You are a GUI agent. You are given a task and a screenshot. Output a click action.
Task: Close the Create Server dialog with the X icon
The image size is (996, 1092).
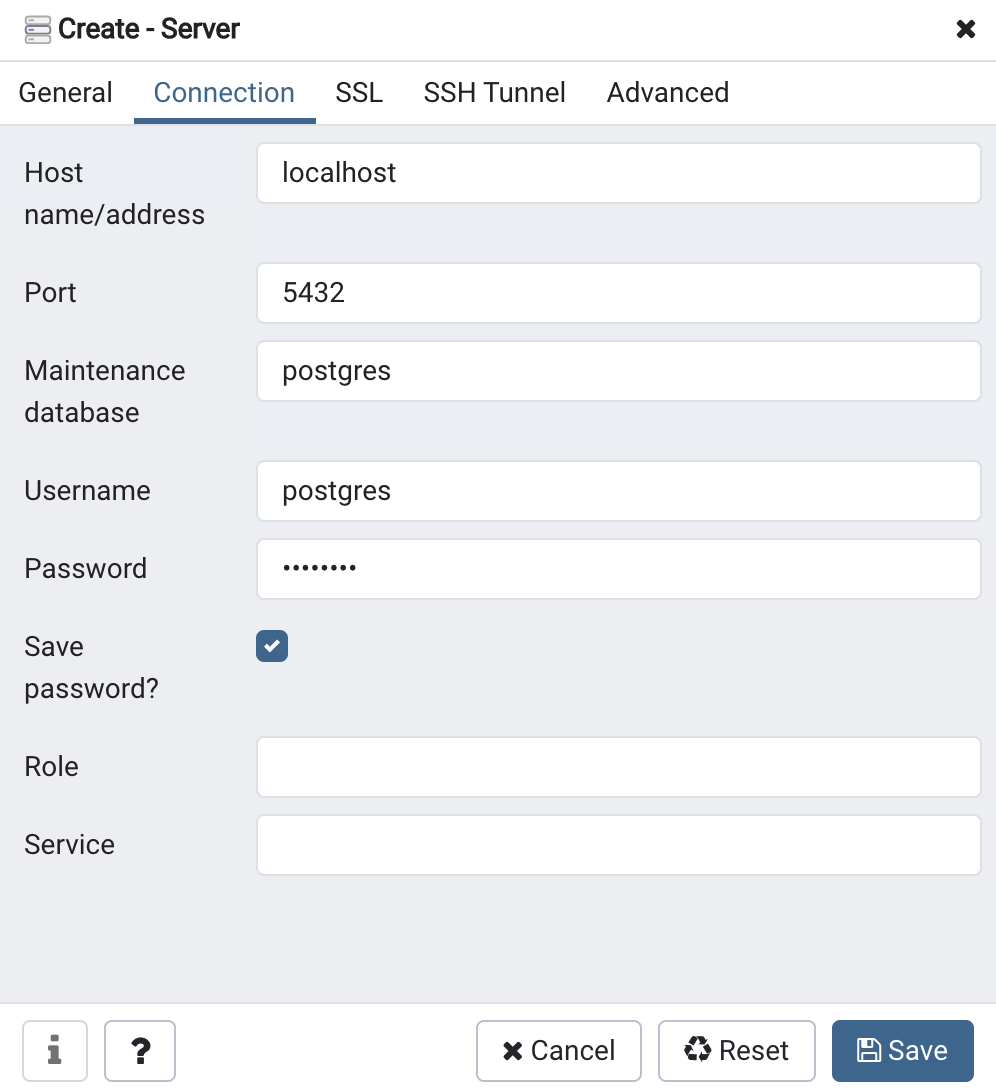[965, 29]
